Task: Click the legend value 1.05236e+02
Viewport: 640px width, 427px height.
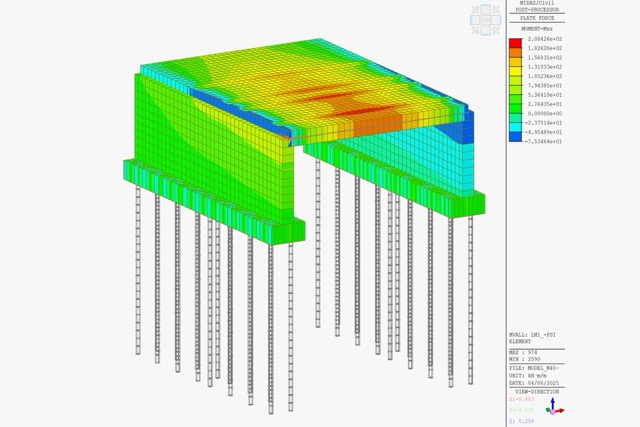Action: (544, 76)
